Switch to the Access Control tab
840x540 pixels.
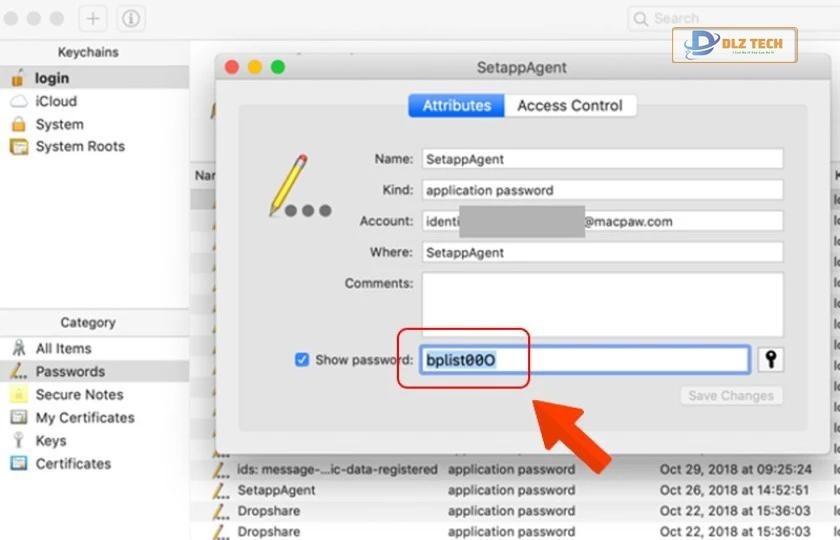pyautogui.click(x=569, y=106)
